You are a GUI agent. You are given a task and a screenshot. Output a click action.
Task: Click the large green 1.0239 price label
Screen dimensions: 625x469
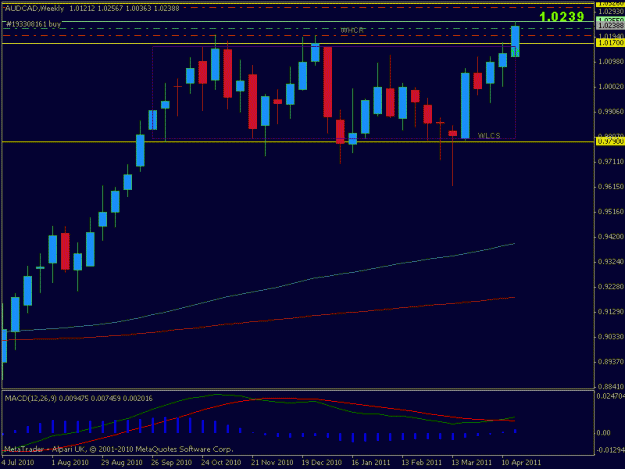(x=562, y=16)
